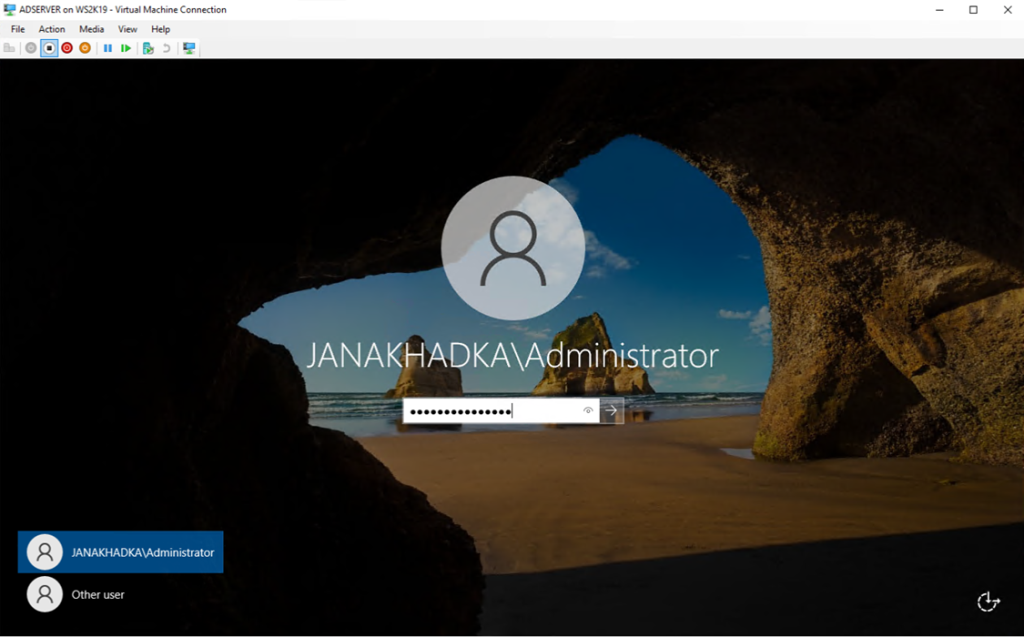1024x637 pixels.
Task: Pause the virtual machine from the toolbar
Action: click(108, 48)
